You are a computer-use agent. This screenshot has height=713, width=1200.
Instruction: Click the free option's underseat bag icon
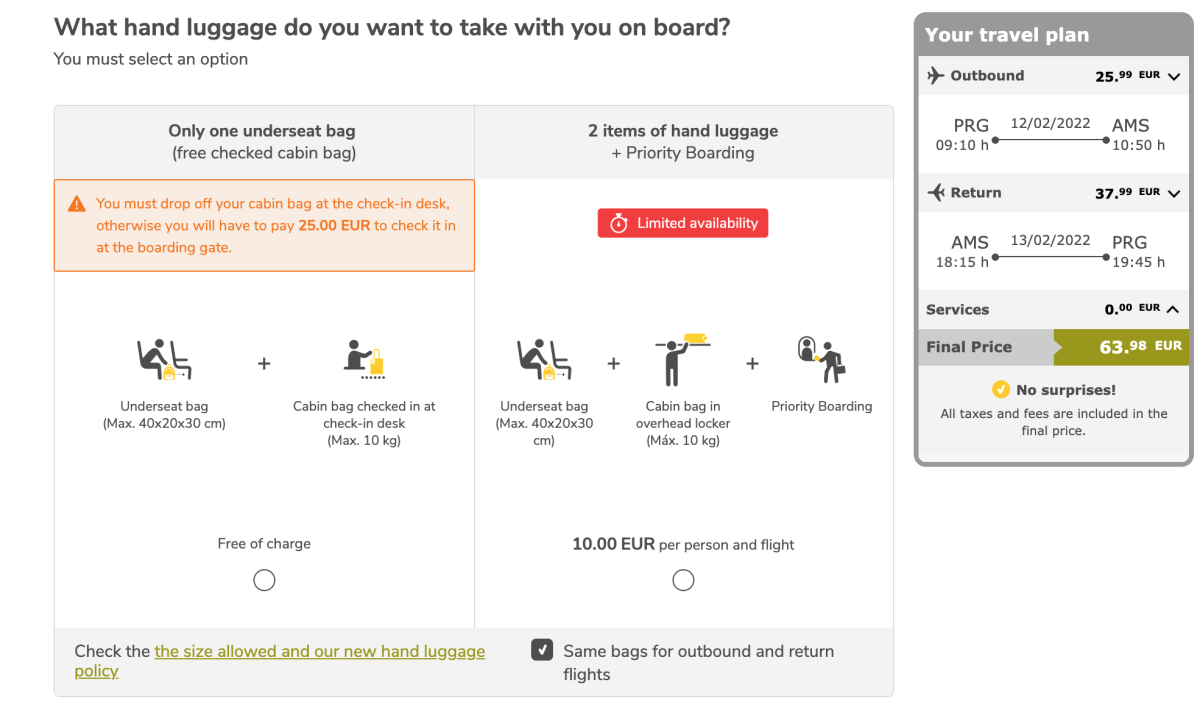[164, 360]
